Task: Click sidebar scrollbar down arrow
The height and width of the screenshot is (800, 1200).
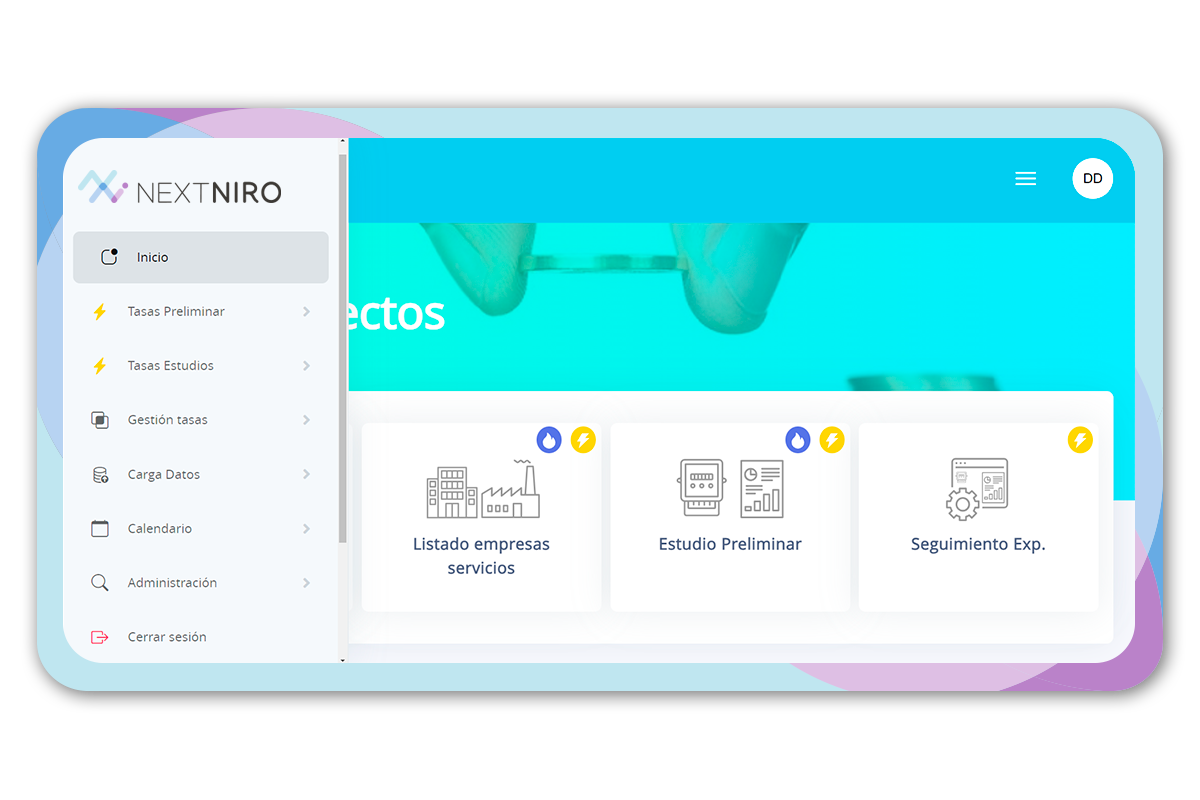Action: [343, 659]
